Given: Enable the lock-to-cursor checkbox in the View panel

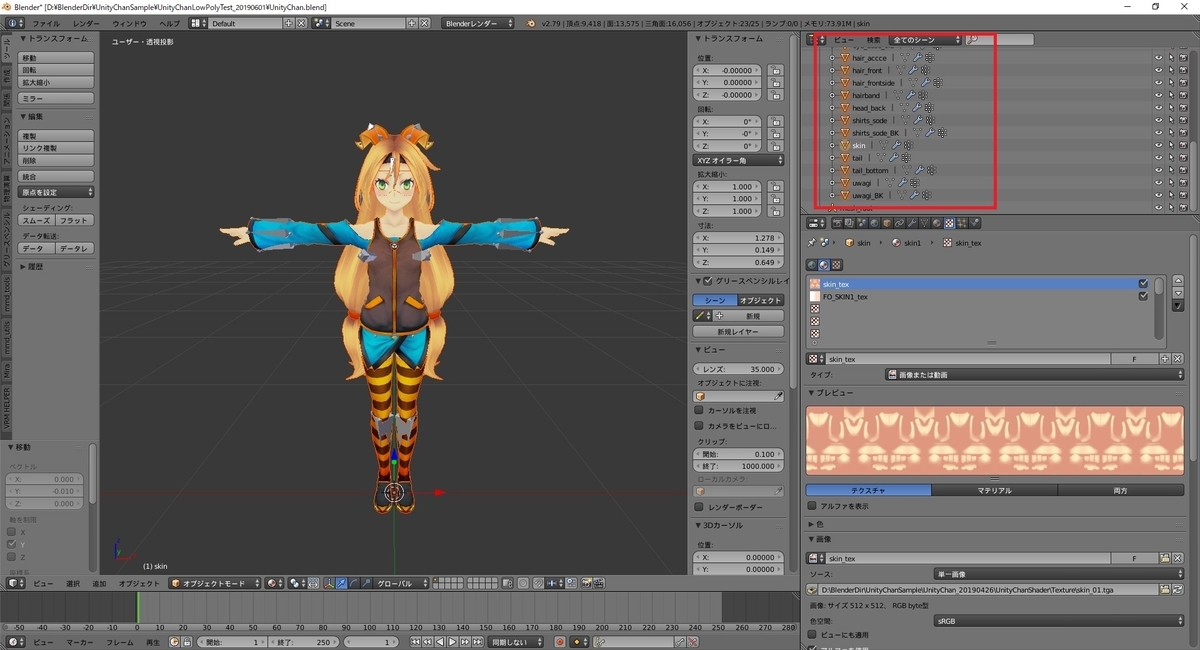Looking at the screenshot, I should pyautogui.click(x=699, y=411).
